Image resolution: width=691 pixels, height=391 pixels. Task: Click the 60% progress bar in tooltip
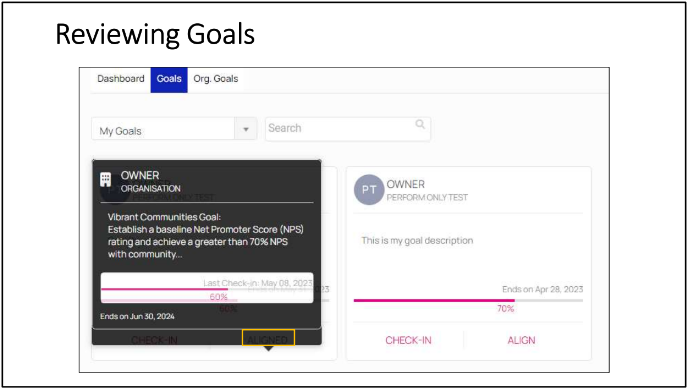point(207,289)
